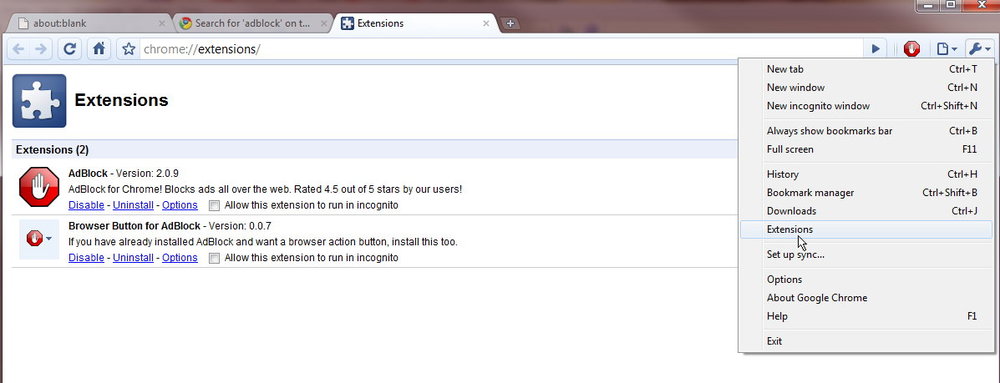This screenshot has width=1000, height=383.
Task: Click the Browser Button for AdBlock dropdown icon
Action: [x=39, y=239]
